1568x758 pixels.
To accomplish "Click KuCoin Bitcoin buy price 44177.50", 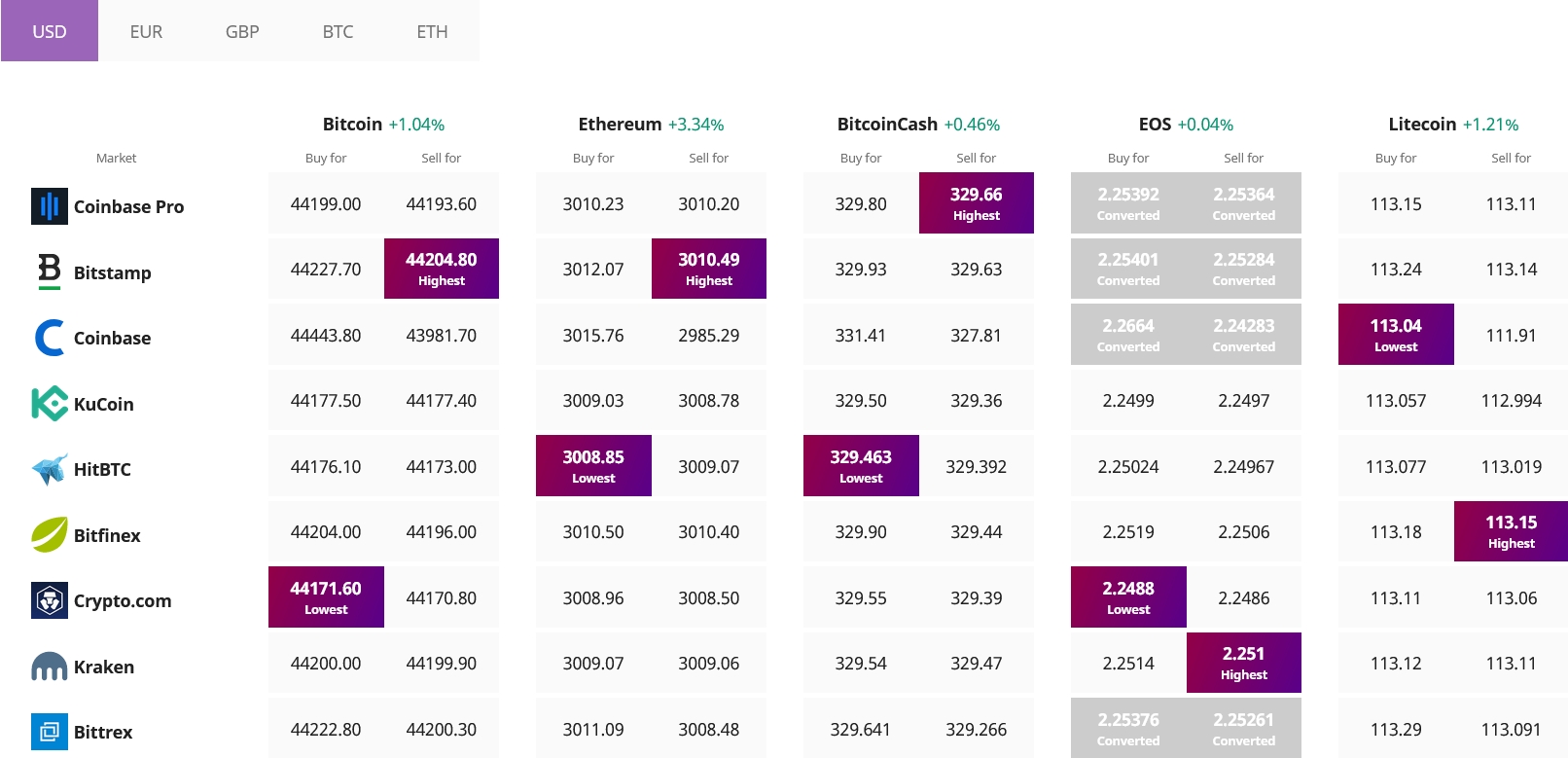I will tap(326, 401).
